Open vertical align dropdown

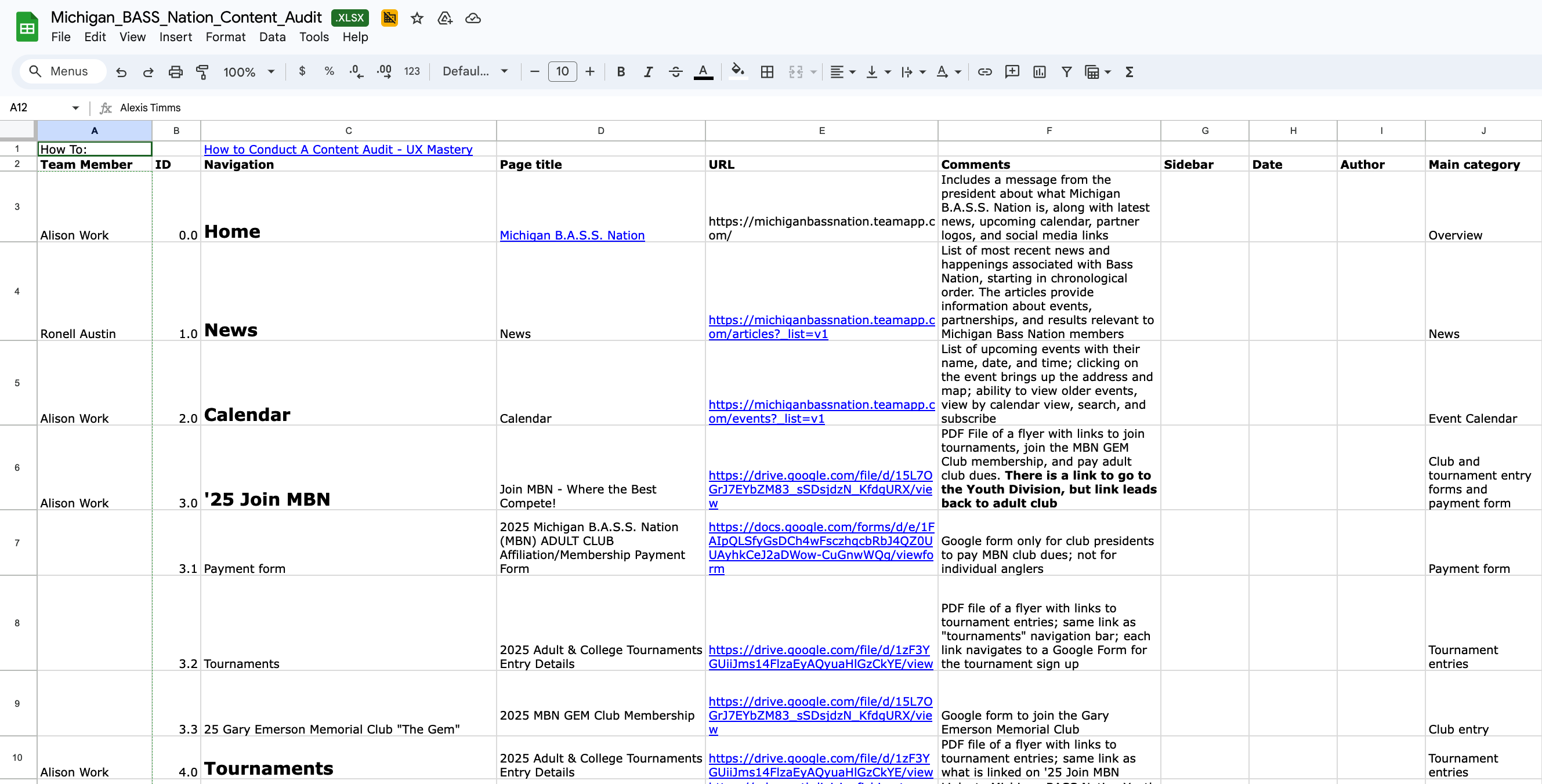[x=878, y=72]
